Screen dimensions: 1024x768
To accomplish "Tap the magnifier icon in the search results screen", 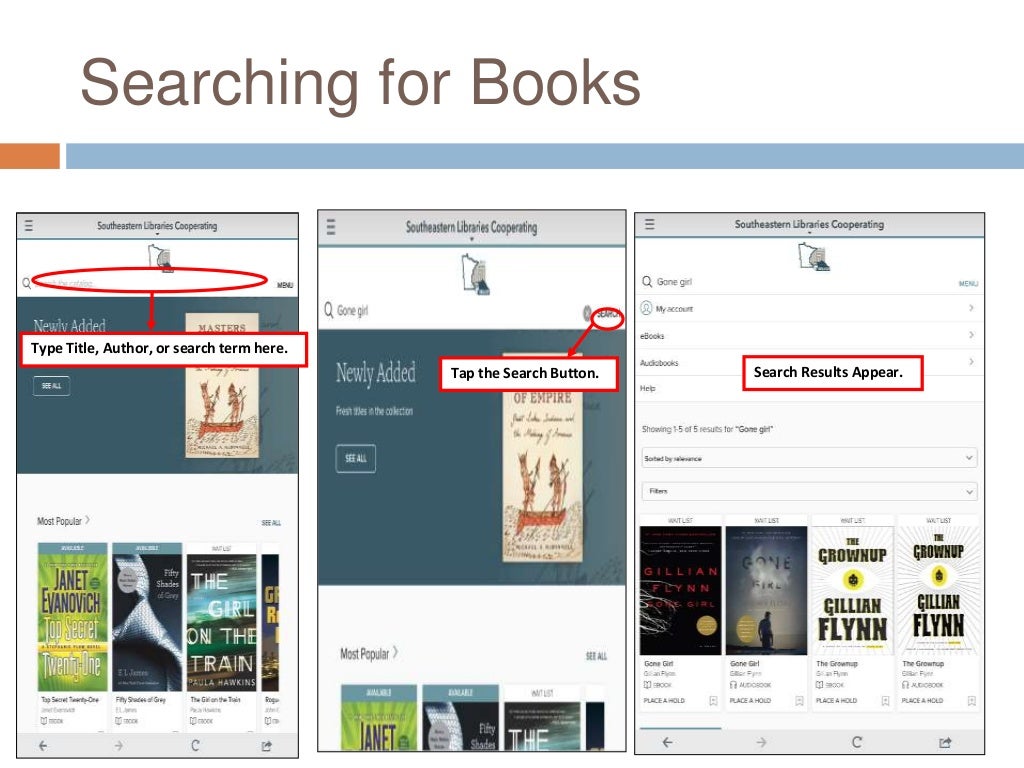I will pyautogui.click(x=647, y=281).
